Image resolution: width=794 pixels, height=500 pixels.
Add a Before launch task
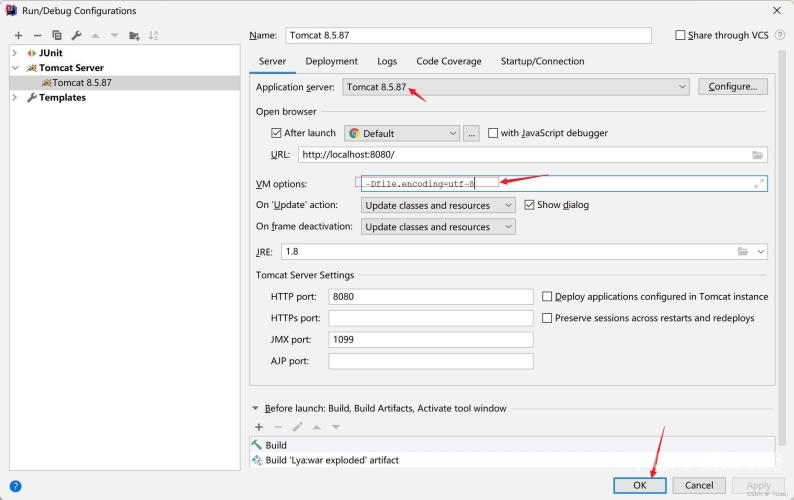coord(259,427)
